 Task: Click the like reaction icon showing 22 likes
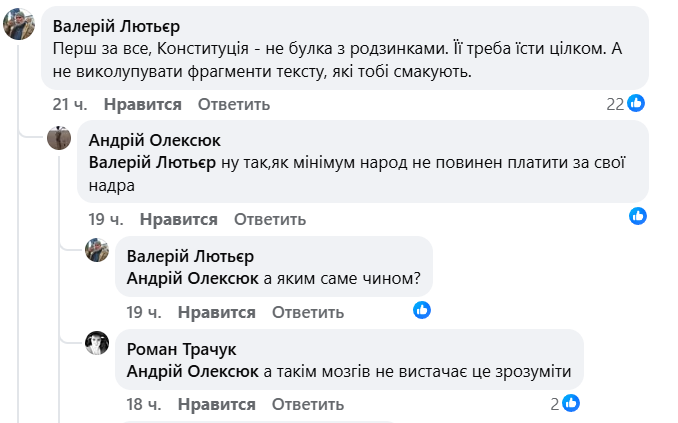635,104
